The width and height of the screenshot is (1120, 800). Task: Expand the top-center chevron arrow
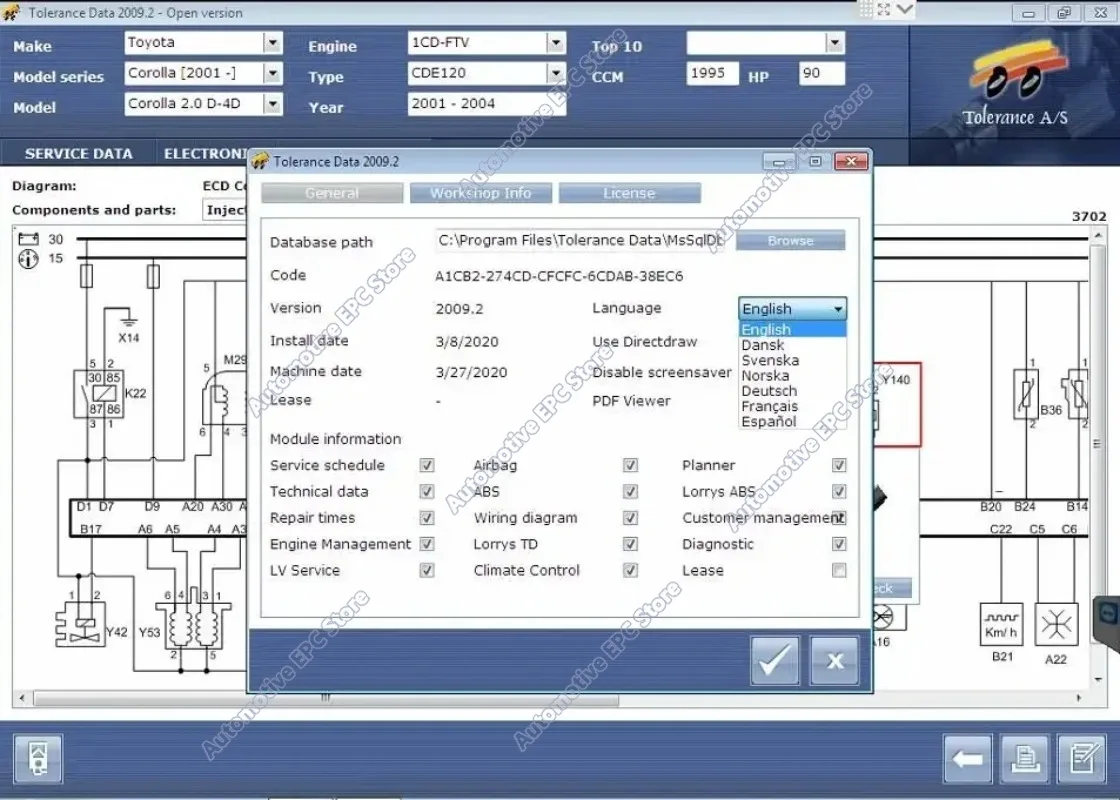coord(905,9)
